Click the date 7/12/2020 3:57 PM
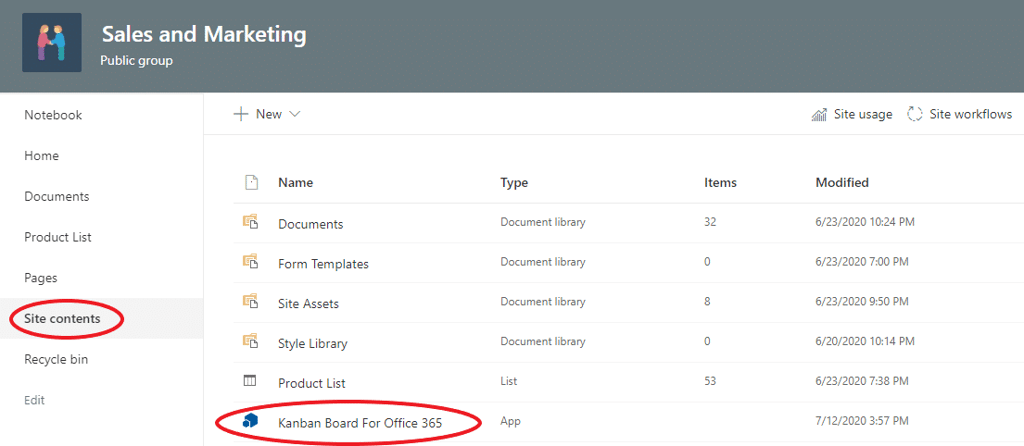The image size is (1024, 446). point(862,421)
